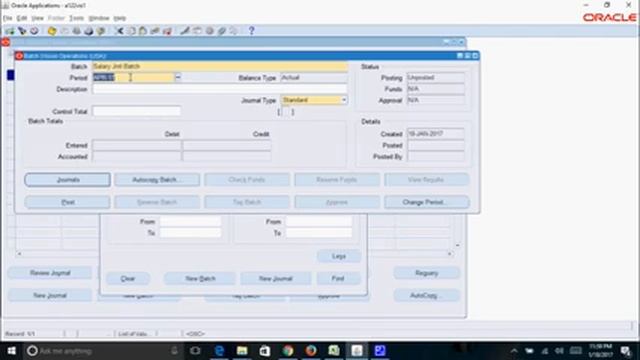
Task: Click the Autocopy Batch button
Action: [157, 180]
